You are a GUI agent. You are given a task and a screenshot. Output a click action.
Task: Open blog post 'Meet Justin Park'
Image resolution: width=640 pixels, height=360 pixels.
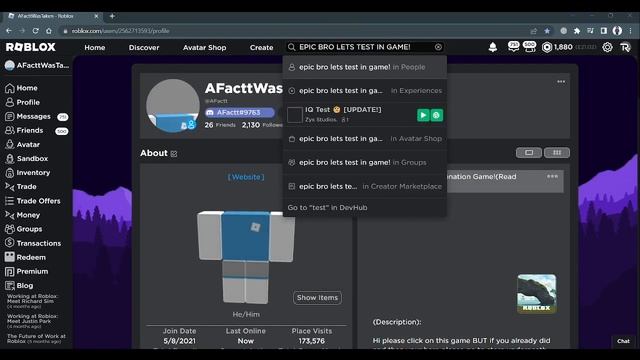(32, 321)
